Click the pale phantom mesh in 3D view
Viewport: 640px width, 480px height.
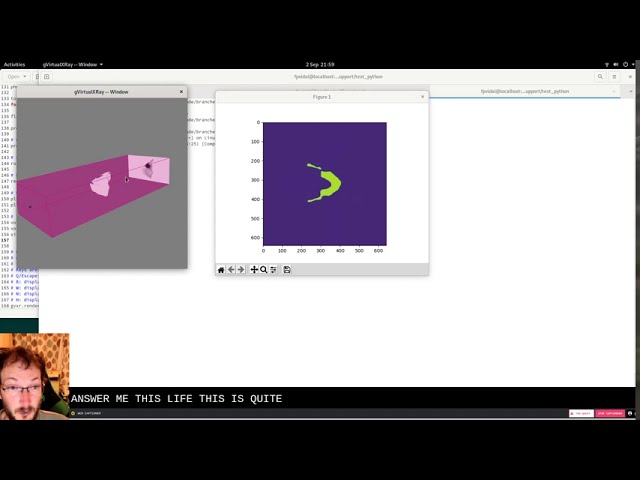pos(101,184)
